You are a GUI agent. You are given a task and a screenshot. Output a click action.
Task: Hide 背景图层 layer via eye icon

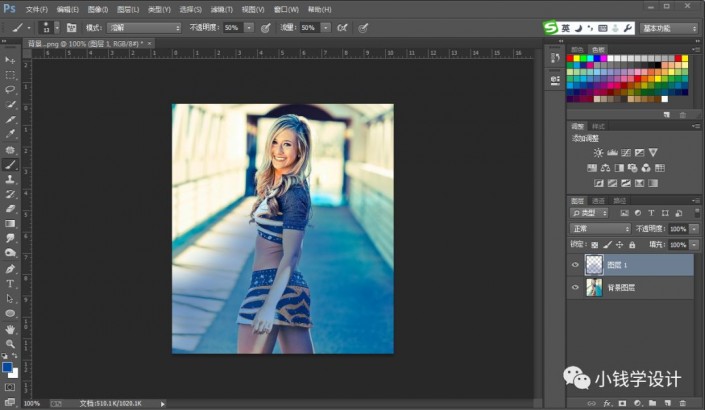575,287
